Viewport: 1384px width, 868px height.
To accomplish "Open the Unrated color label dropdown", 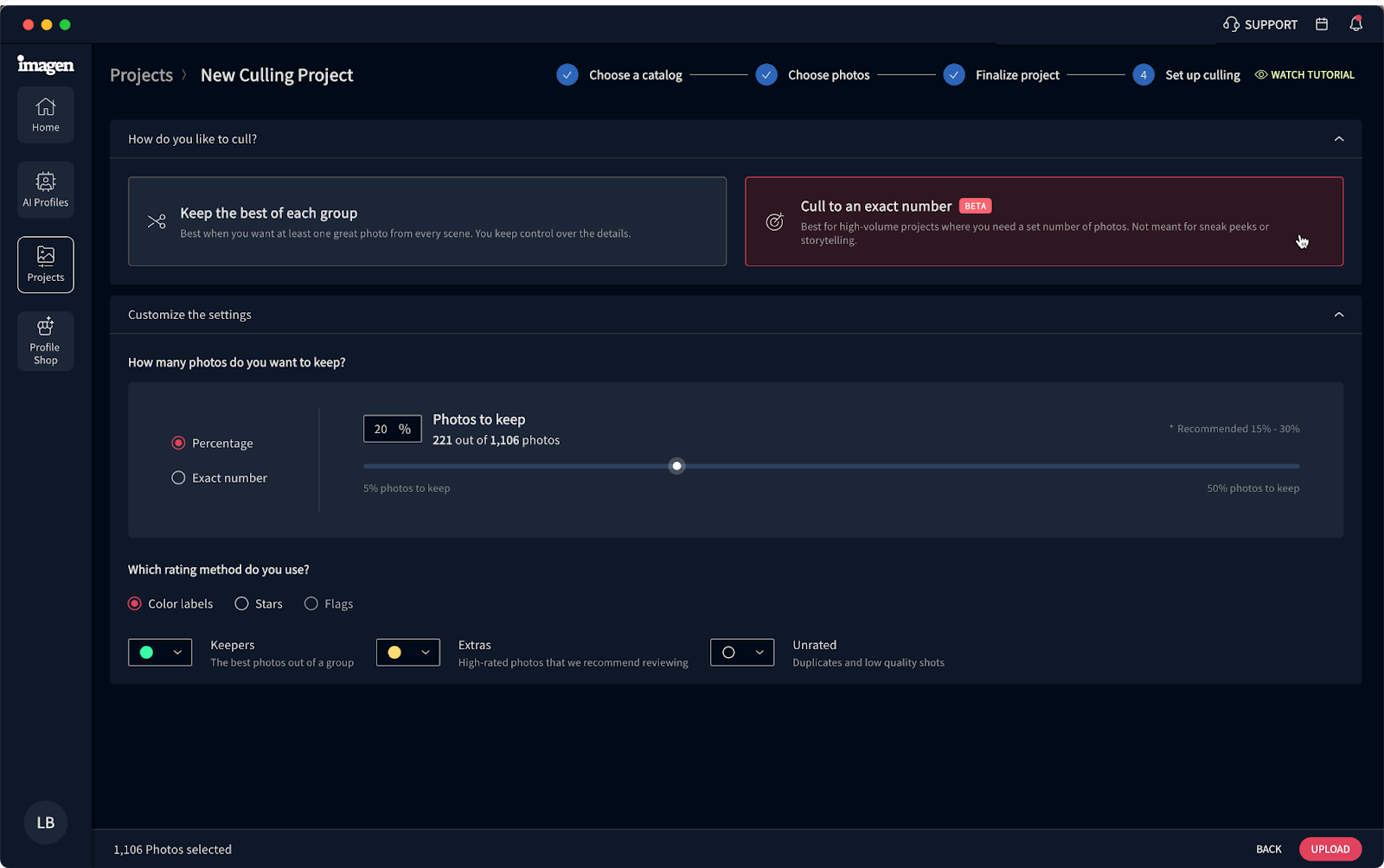I will coord(741,652).
